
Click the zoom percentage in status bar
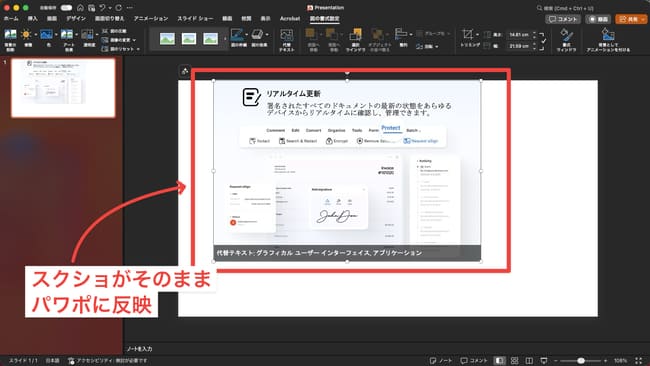(x=620, y=361)
